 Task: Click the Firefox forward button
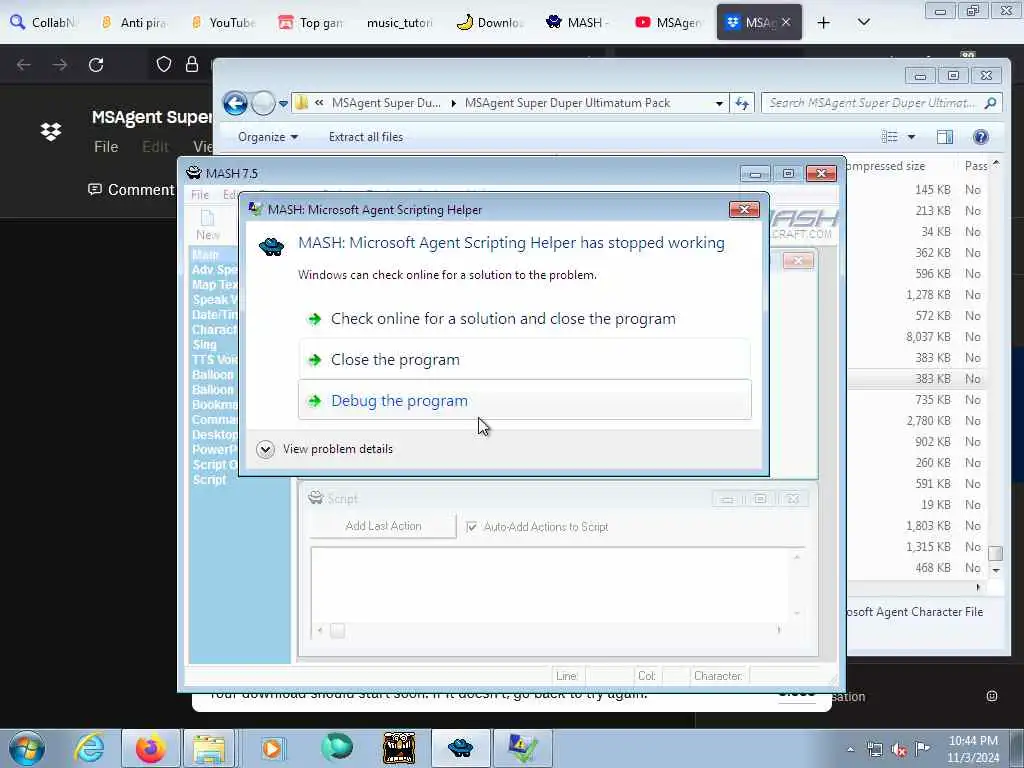(59, 65)
